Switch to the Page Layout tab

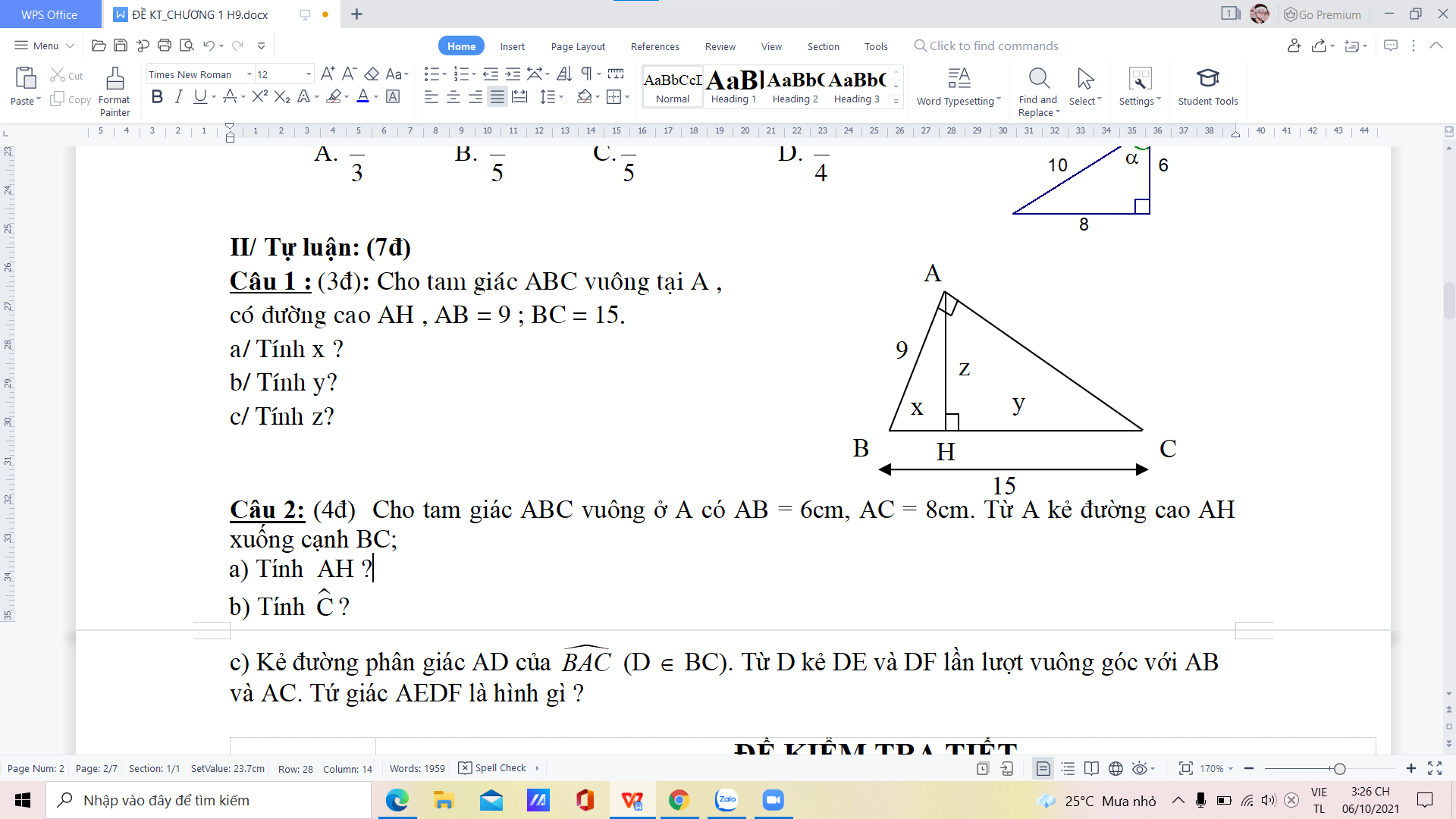pyautogui.click(x=578, y=46)
